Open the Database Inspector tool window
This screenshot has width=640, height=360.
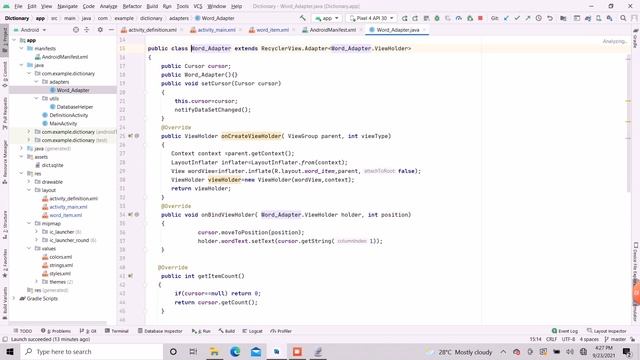click(160, 331)
